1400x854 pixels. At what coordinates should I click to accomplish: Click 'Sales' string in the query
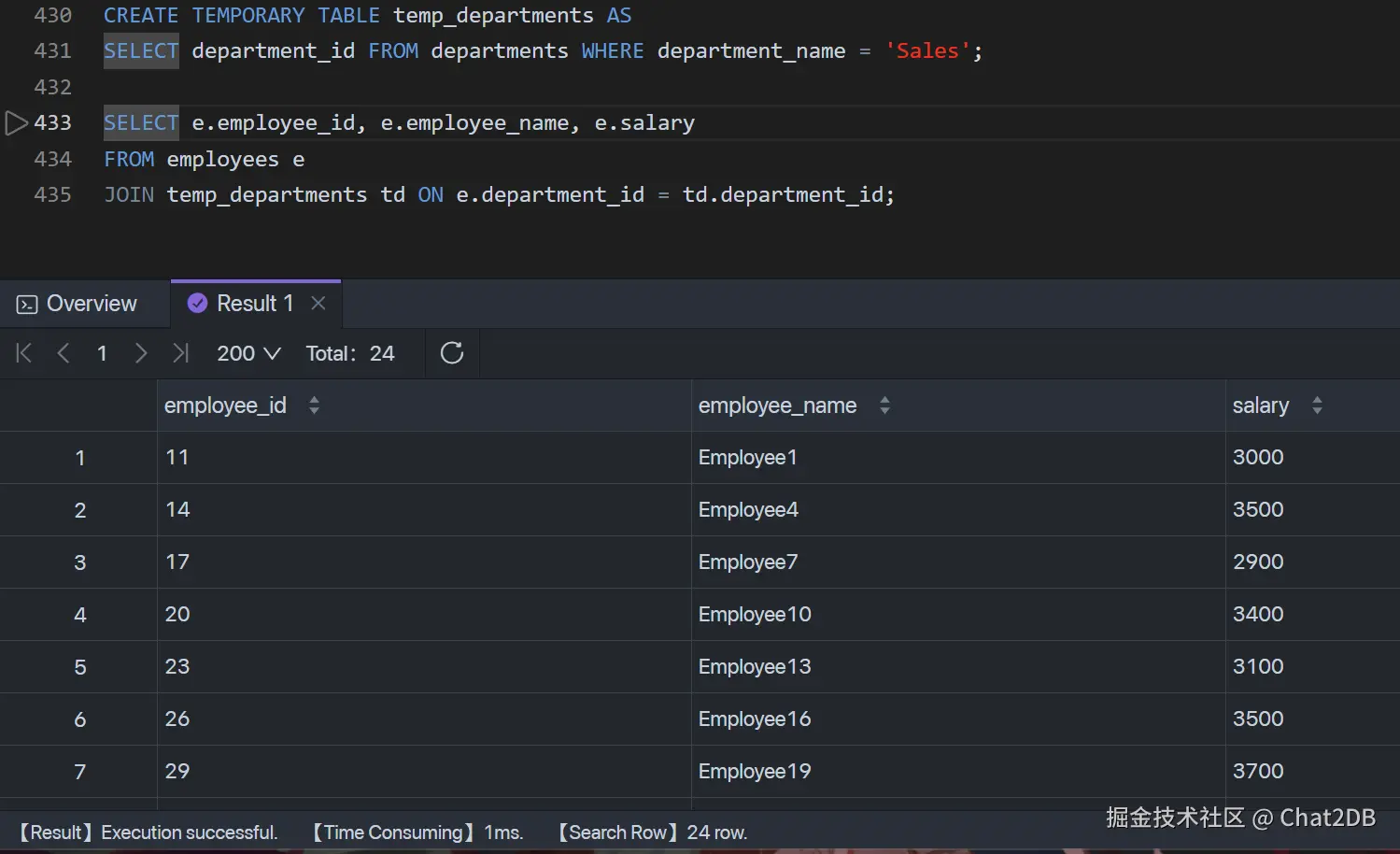(x=927, y=50)
